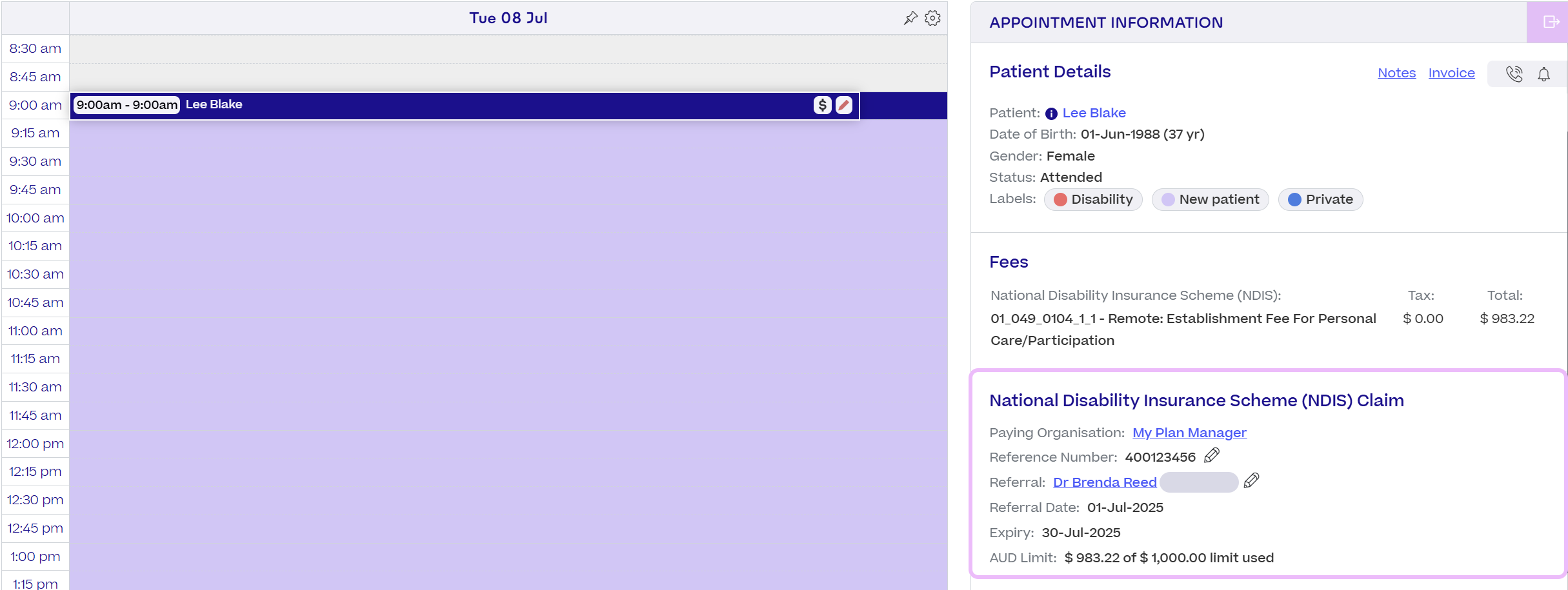This screenshot has width=1568, height=590.
Task: Click the 11:45 am time slot label
Action: [x=35, y=415]
